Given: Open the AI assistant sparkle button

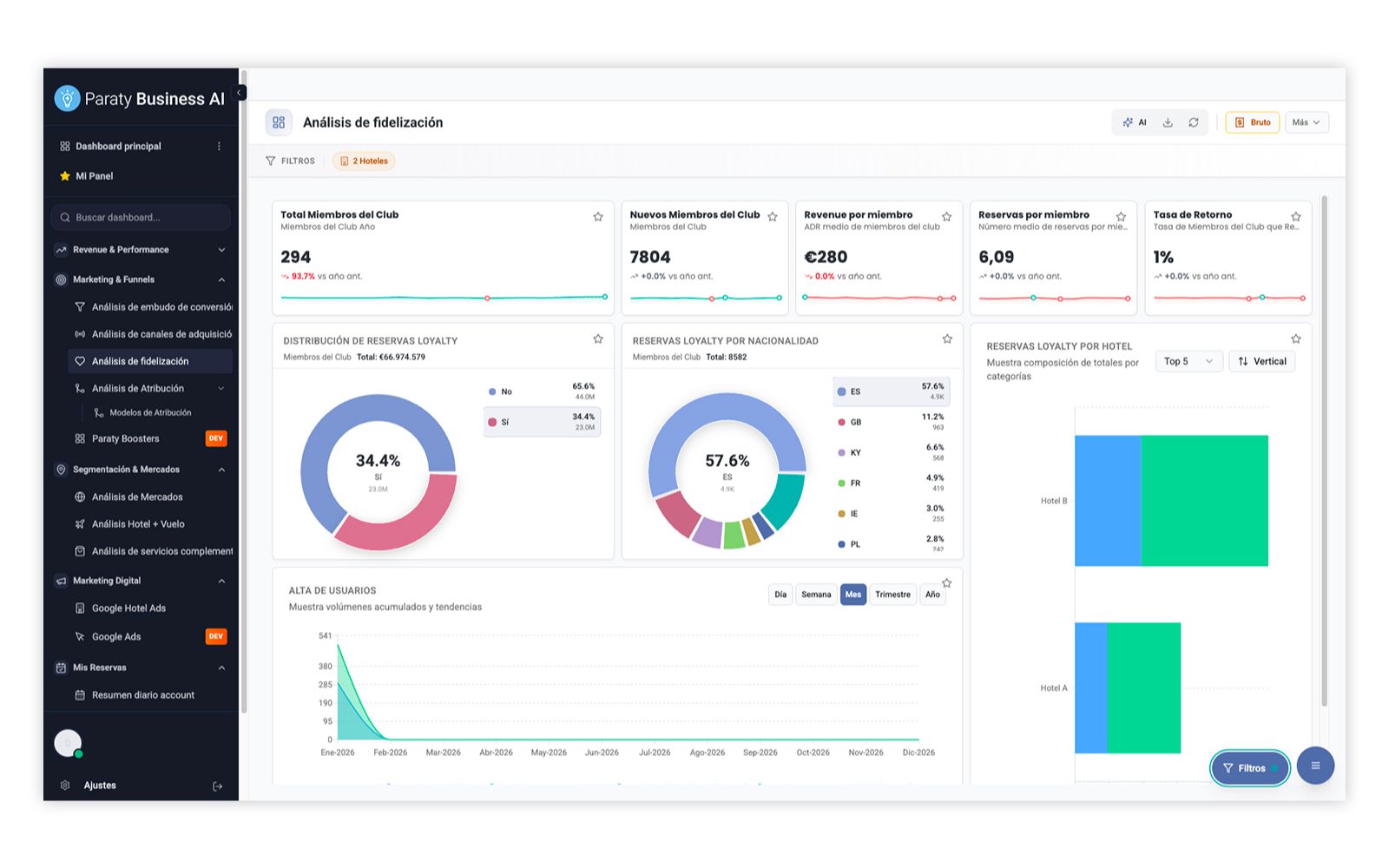Looking at the screenshot, I should pos(1135,122).
